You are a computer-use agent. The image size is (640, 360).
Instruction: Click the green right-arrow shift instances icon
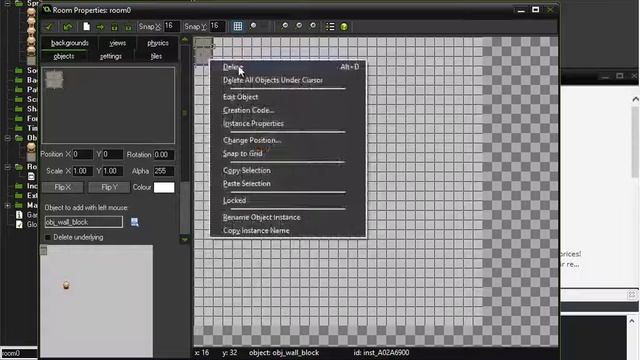100,27
